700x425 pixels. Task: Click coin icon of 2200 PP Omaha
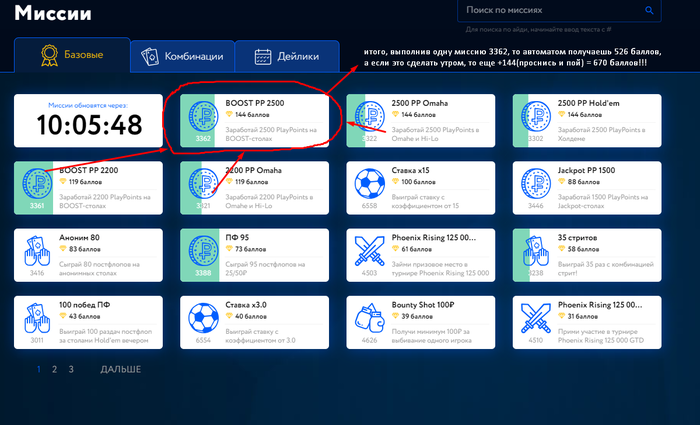[203, 183]
